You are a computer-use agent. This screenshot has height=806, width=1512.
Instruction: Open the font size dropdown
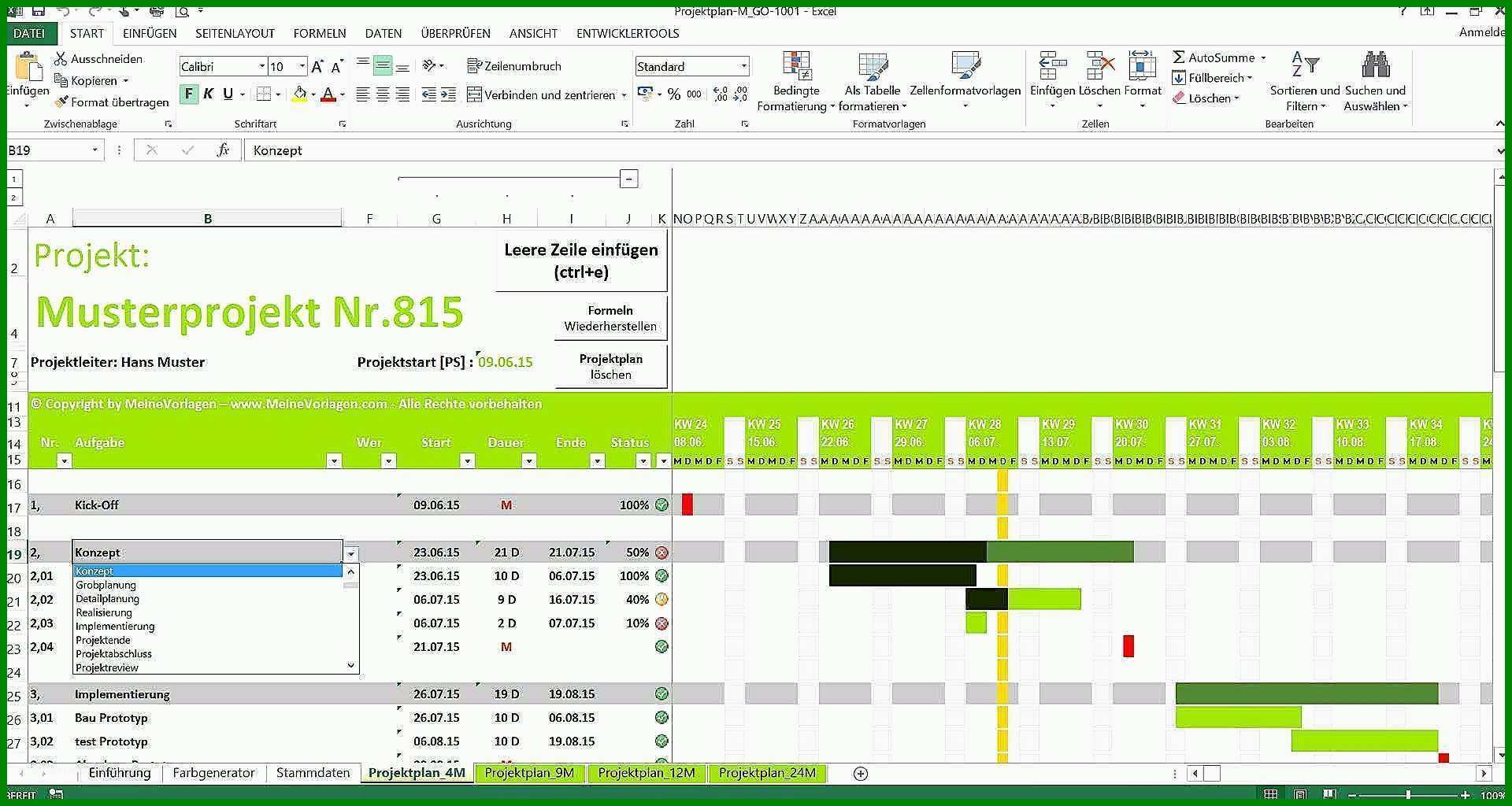tap(302, 67)
